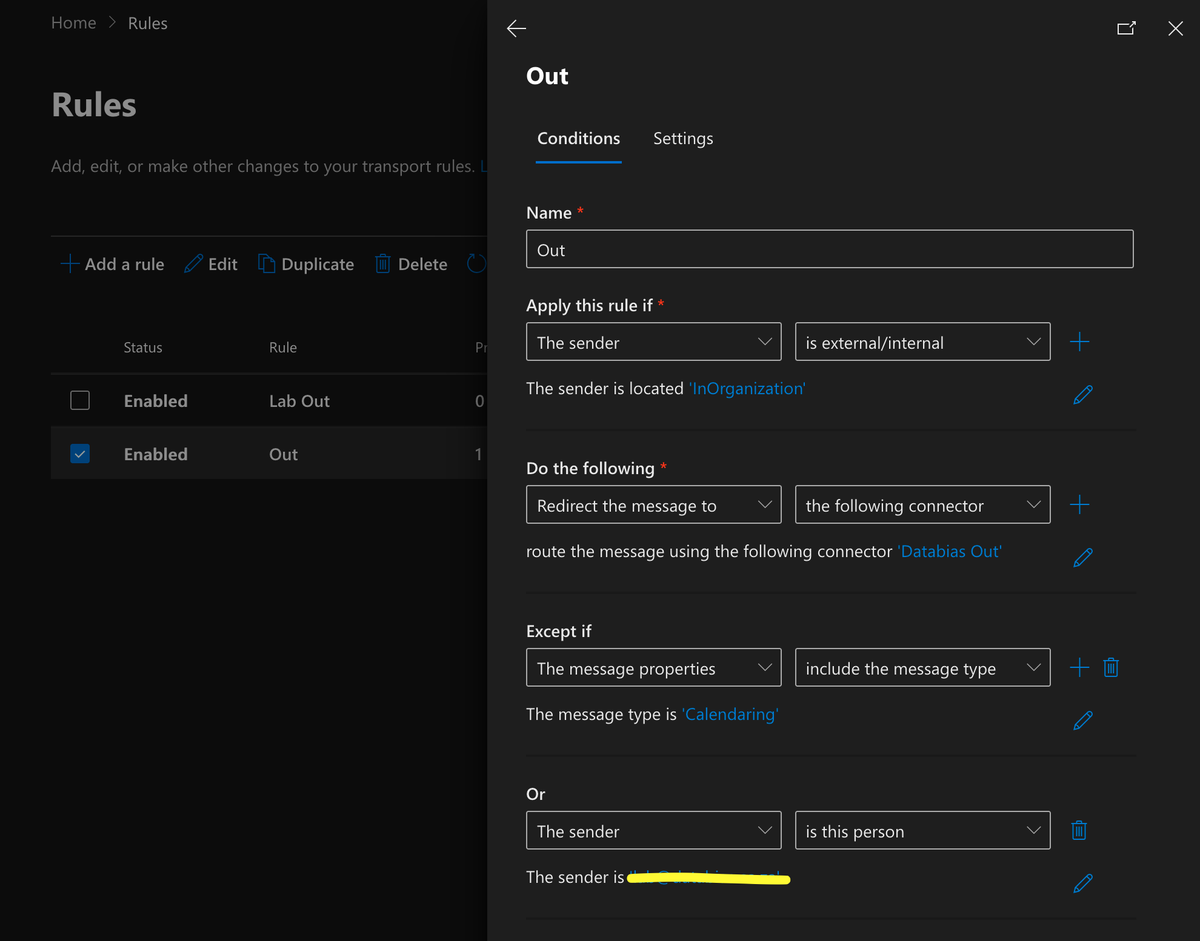Open 'the following connector' dropdown

click(923, 505)
